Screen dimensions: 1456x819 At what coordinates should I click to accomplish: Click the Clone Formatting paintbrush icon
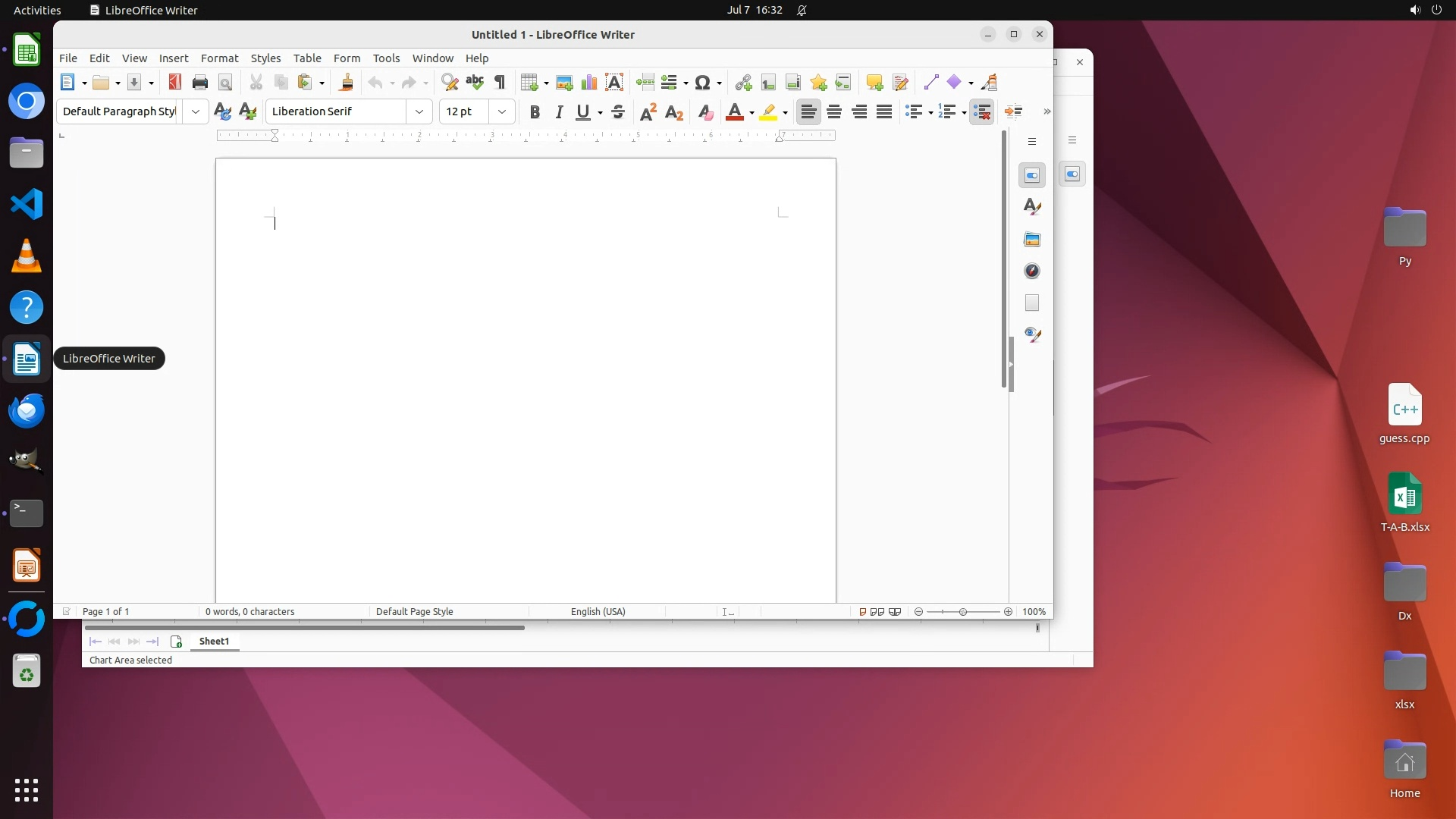[347, 83]
